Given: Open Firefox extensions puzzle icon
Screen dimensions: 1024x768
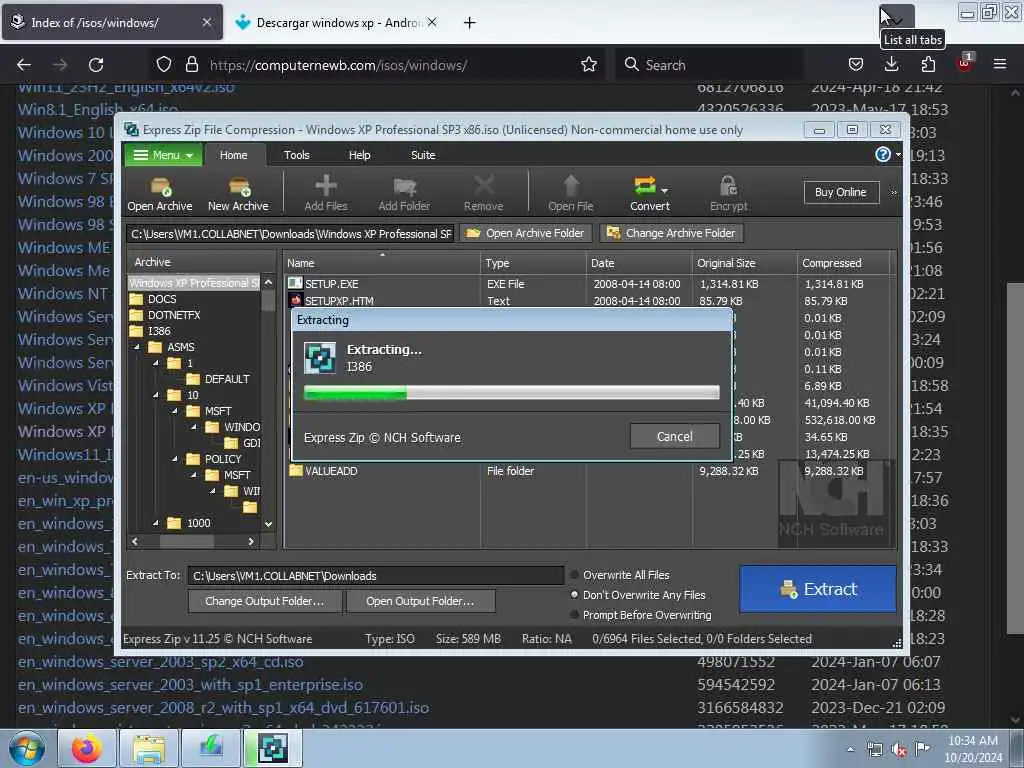Looking at the screenshot, I should tap(928, 65).
